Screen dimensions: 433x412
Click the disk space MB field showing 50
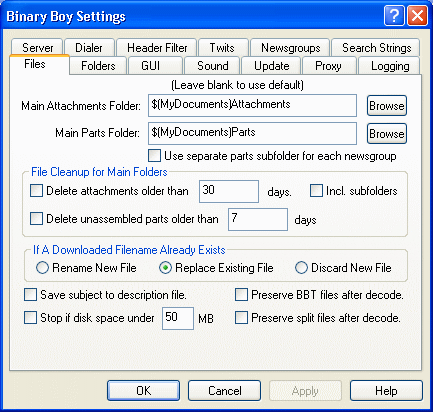coord(178,318)
